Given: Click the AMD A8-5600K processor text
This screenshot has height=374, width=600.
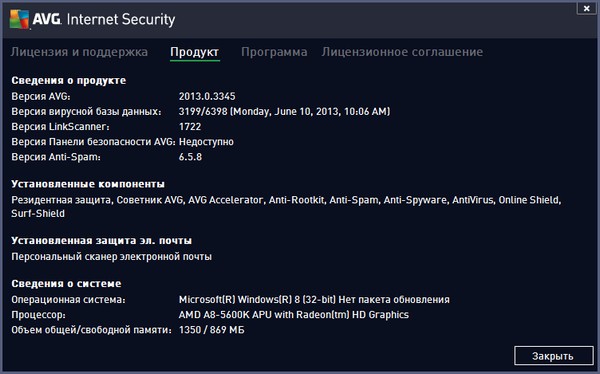Looking at the screenshot, I should click(x=293, y=315).
